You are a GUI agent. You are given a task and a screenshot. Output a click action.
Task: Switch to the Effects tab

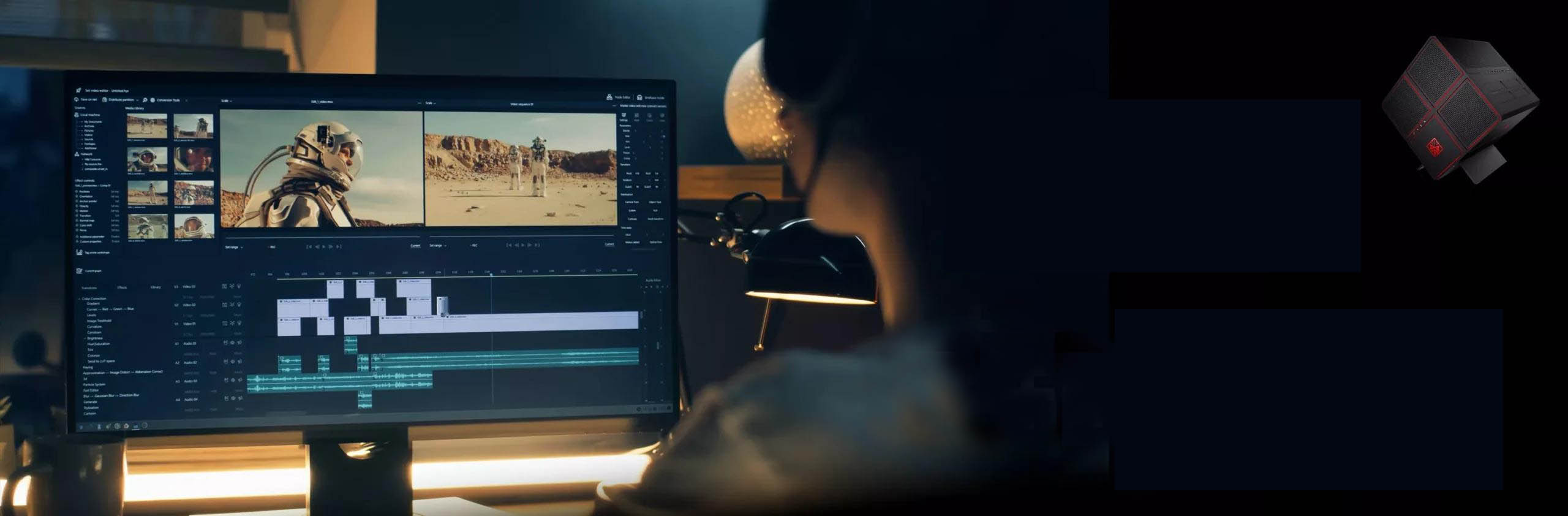point(122,287)
